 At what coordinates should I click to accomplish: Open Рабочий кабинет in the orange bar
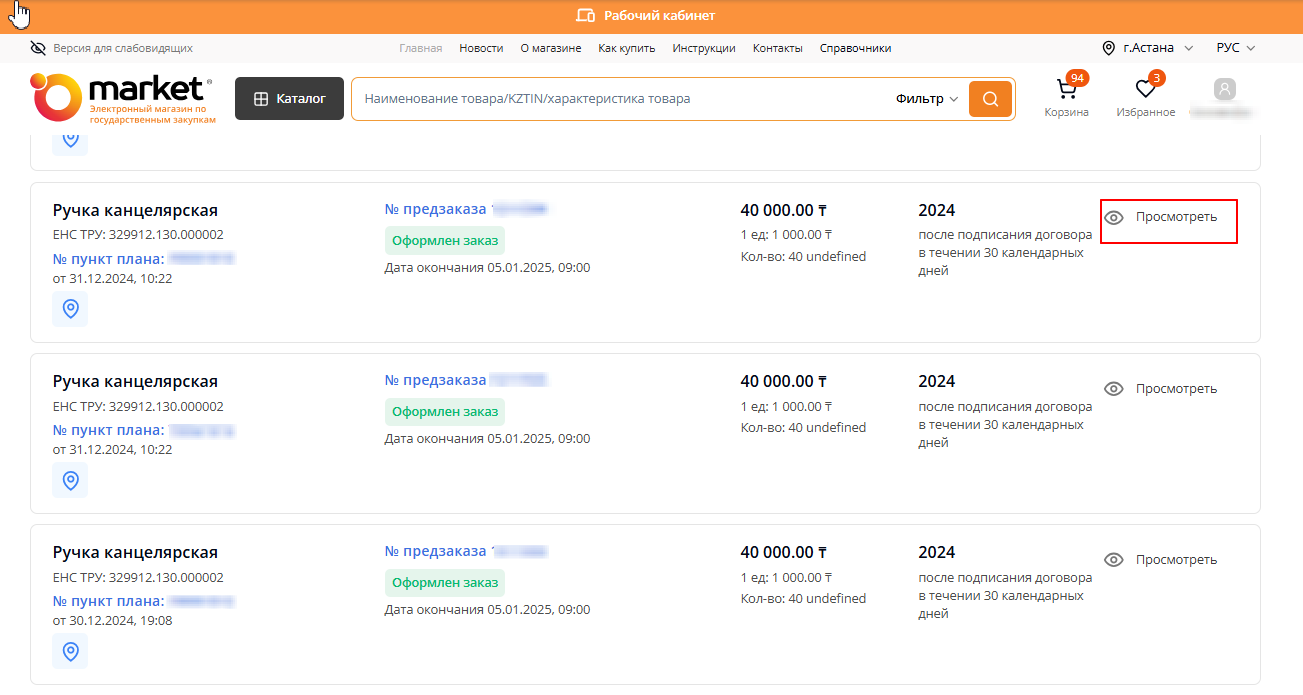pos(646,16)
